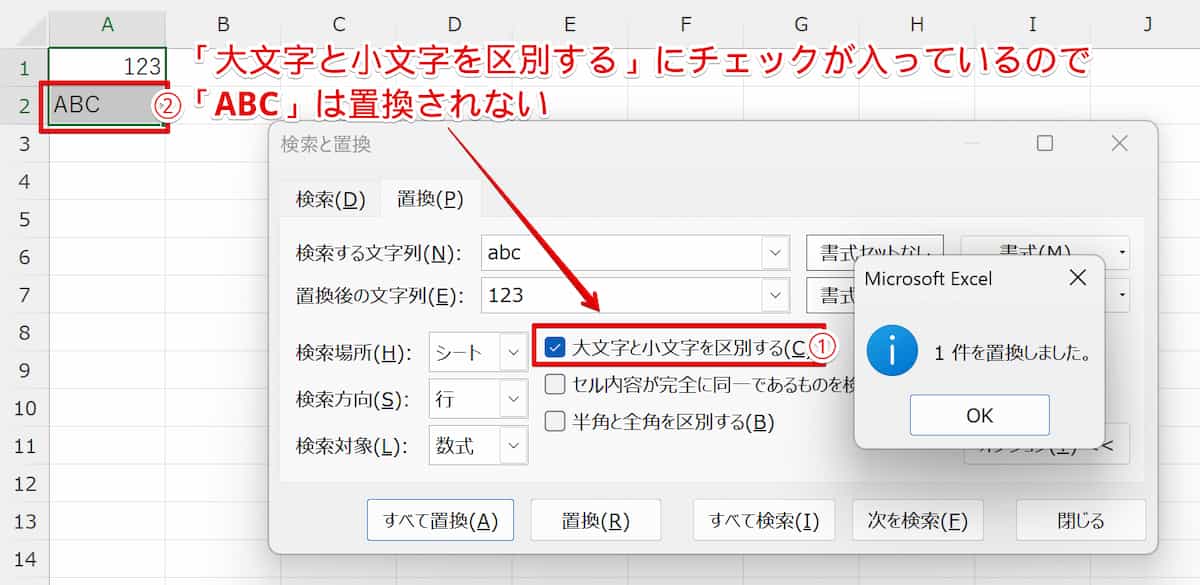Select the 置換(P) tab
The image size is (1200, 585).
tap(429, 198)
